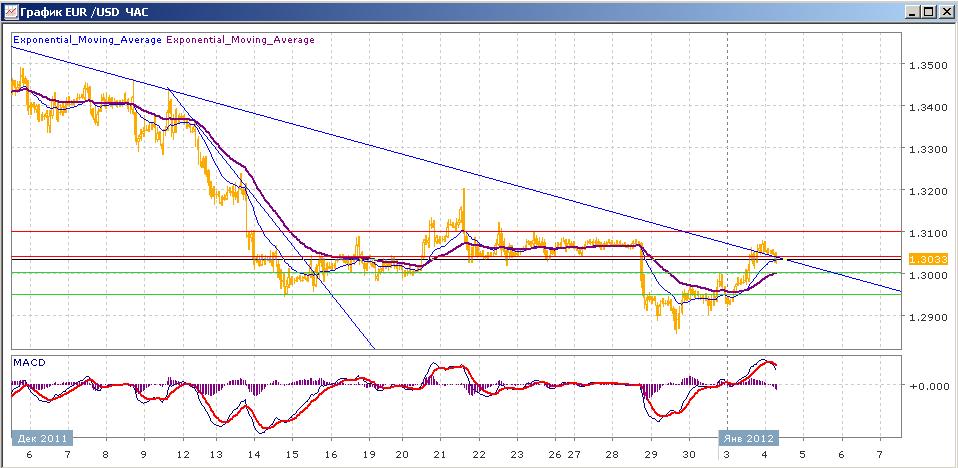Click the 1.3300 price axis label

[x=929, y=149]
